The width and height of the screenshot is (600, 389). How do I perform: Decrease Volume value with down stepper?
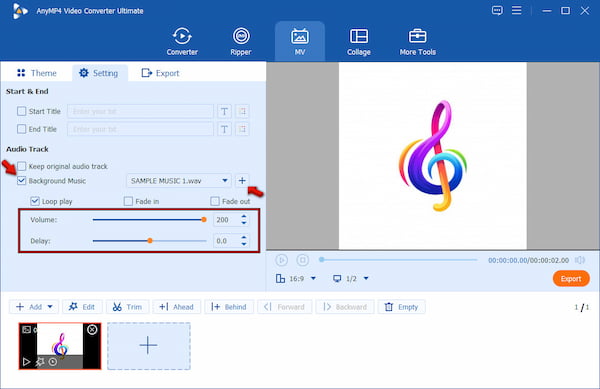tap(244, 223)
